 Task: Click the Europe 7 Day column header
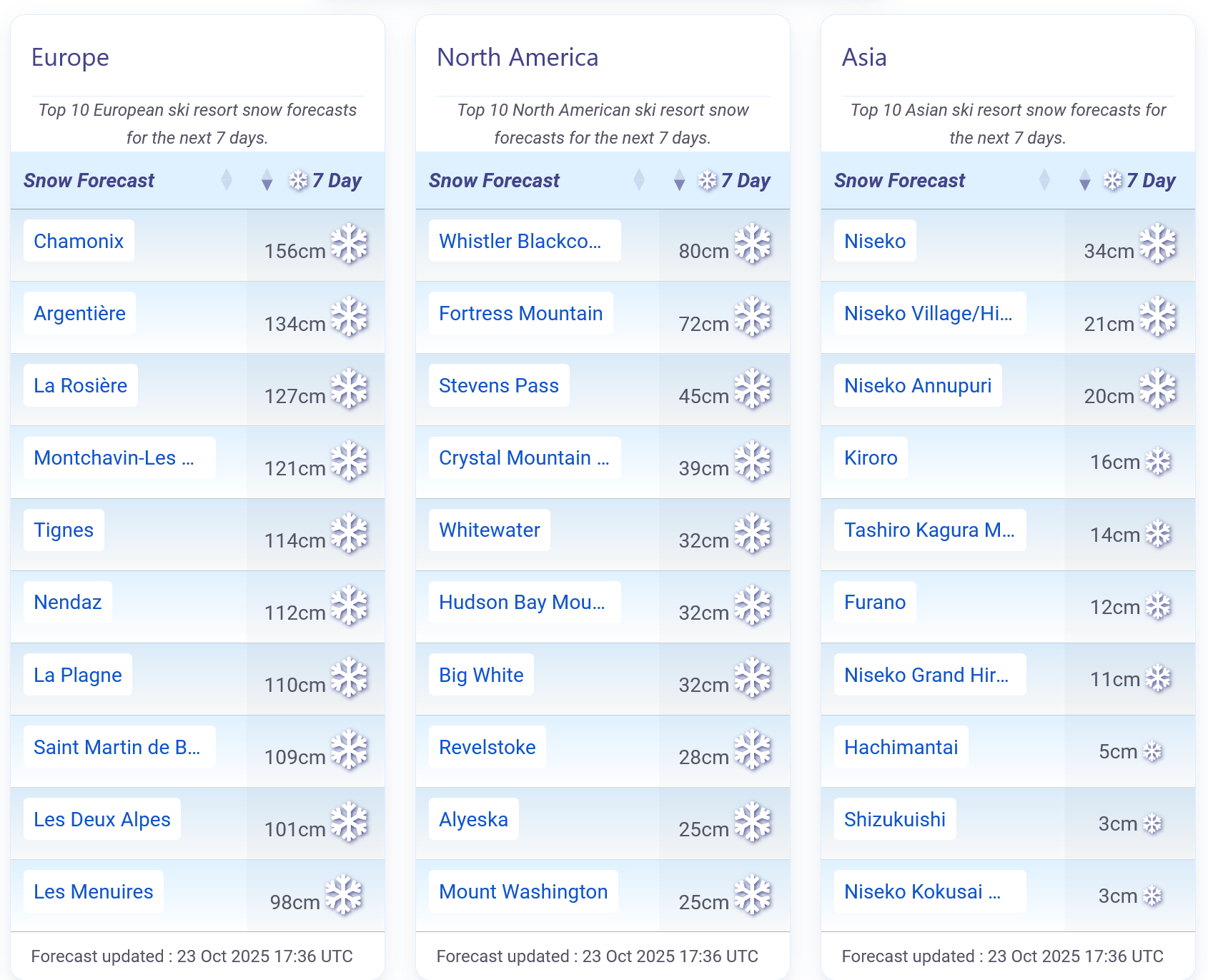[x=337, y=180]
